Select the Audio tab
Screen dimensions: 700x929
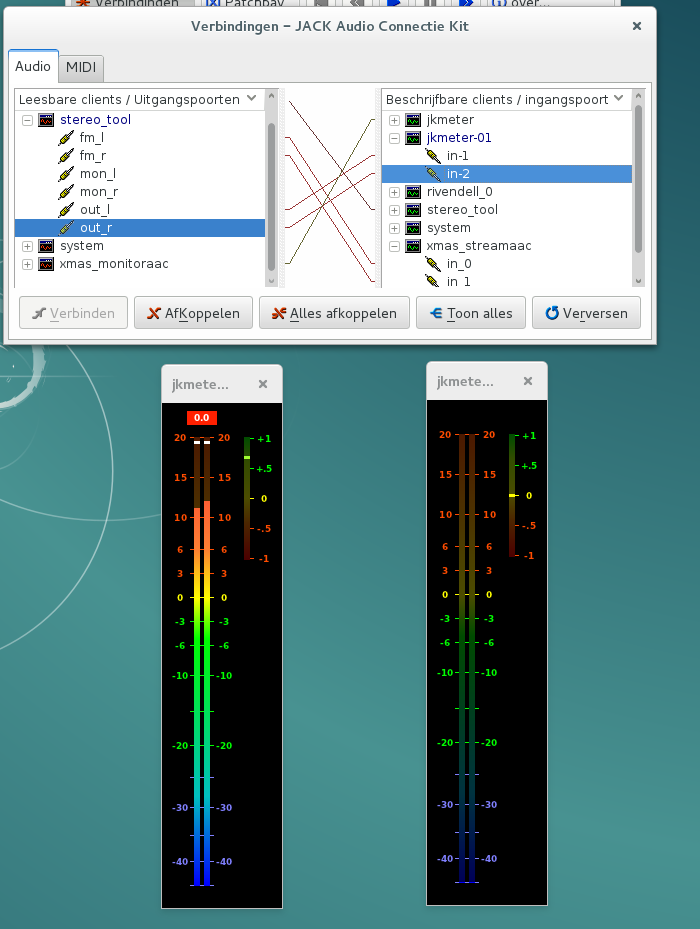(x=33, y=66)
